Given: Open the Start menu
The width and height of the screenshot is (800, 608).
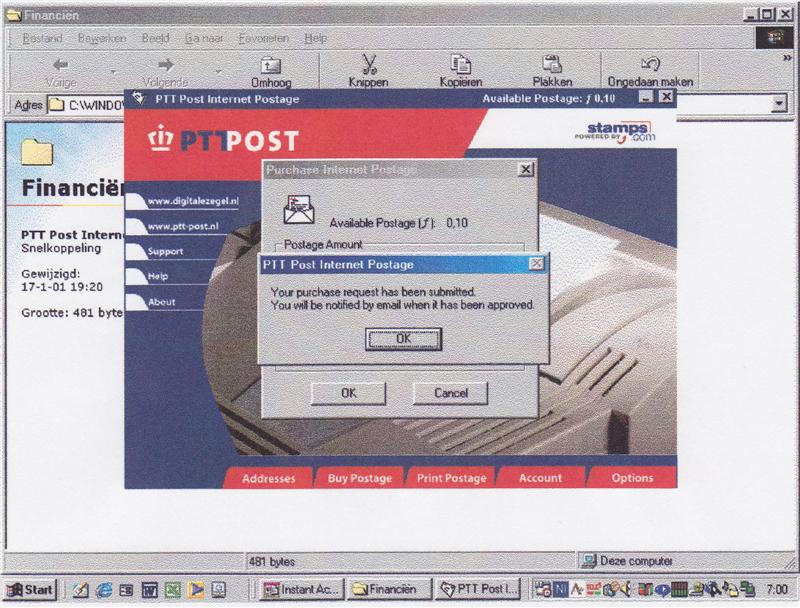Looking at the screenshot, I should pyautogui.click(x=30, y=590).
